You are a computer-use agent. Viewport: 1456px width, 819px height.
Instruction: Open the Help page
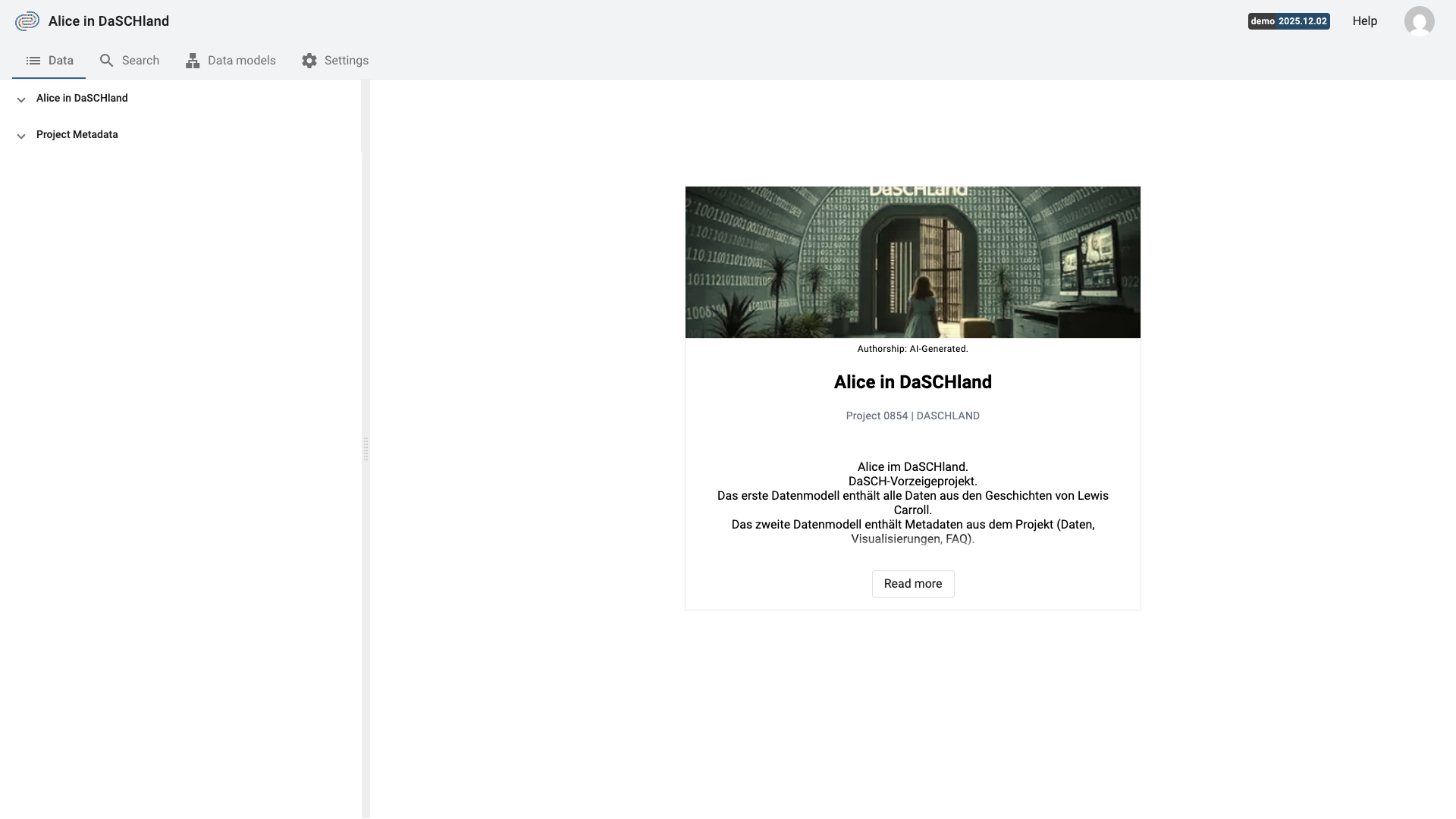point(1364,21)
